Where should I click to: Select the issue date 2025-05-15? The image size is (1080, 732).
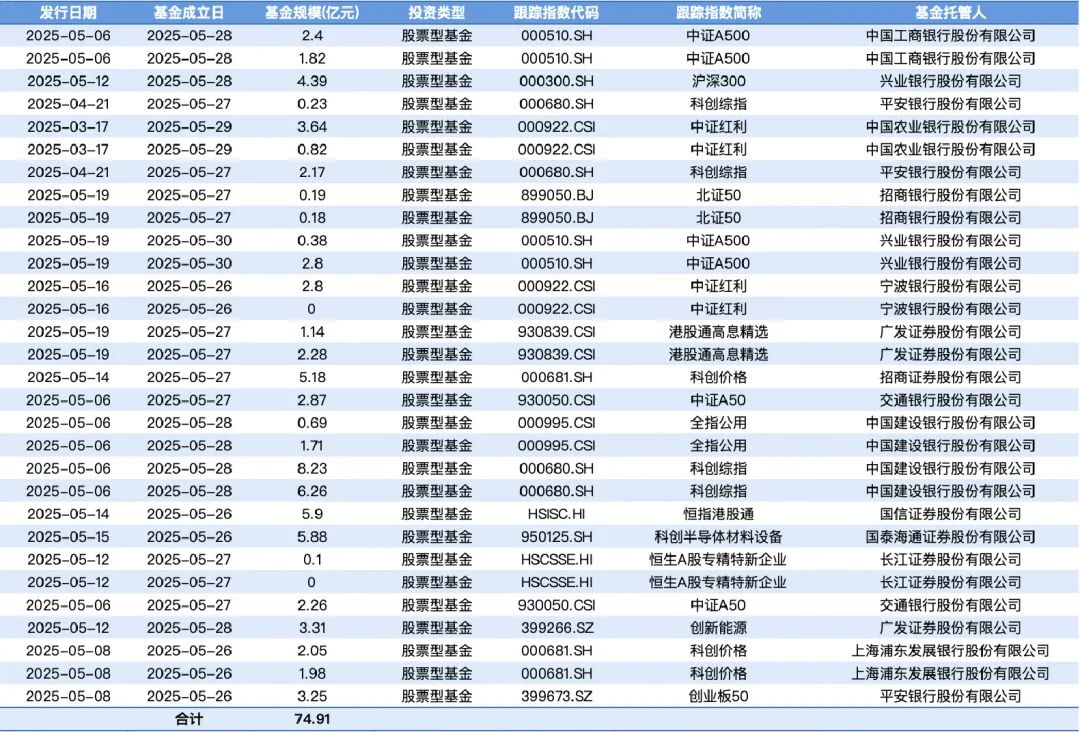[x=68, y=536]
